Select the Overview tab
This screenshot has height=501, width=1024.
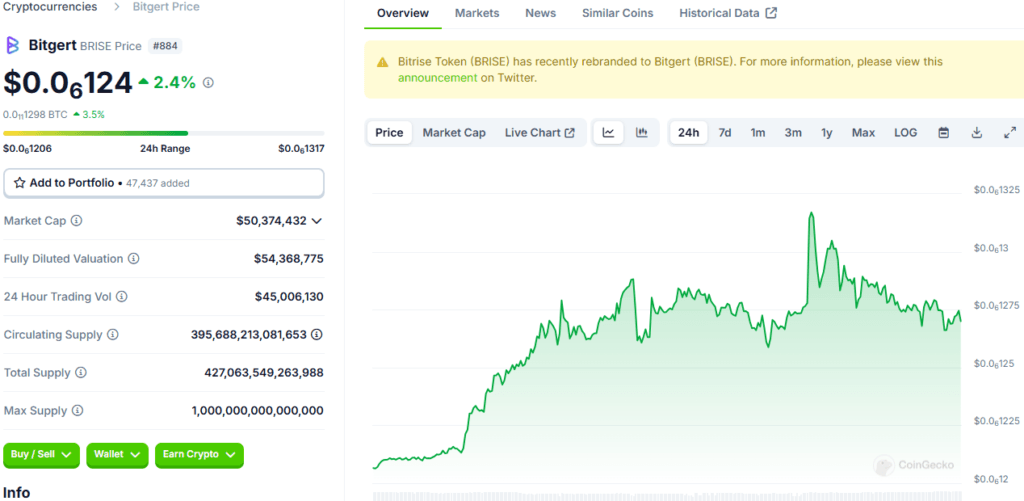pyautogui.click(x=403, y=13)
